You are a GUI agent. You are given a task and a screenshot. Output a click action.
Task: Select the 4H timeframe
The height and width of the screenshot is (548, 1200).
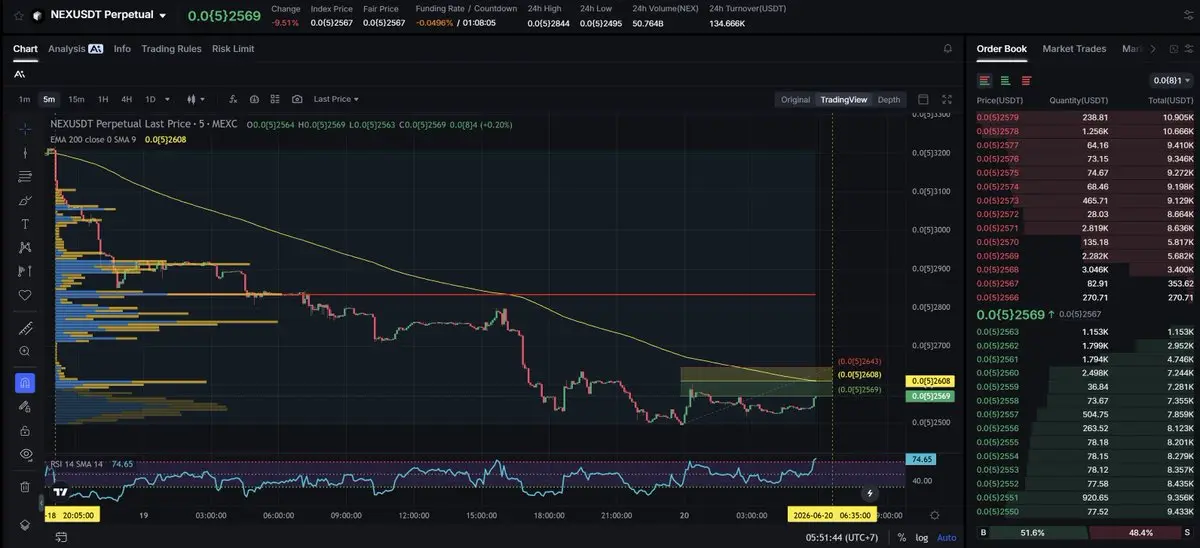(126, 99)
